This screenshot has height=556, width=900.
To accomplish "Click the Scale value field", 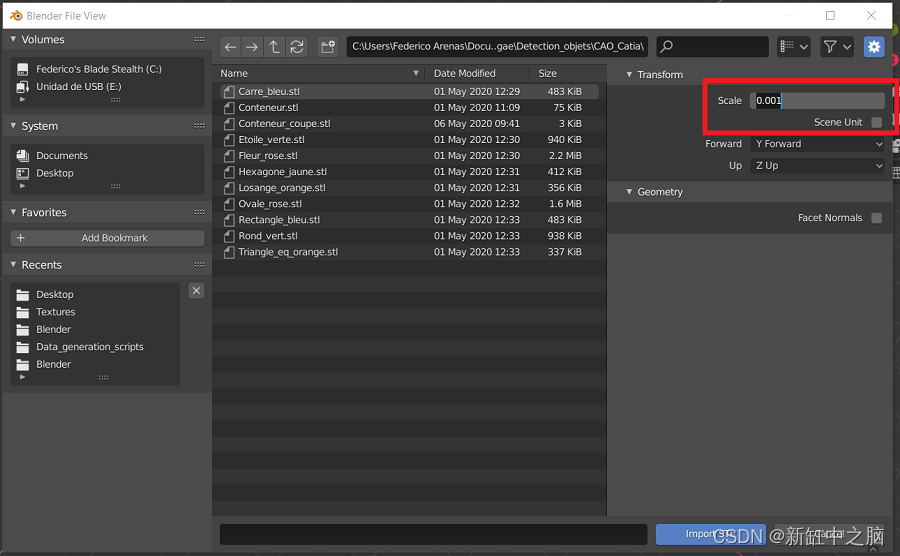I will [x=817, y=100].
